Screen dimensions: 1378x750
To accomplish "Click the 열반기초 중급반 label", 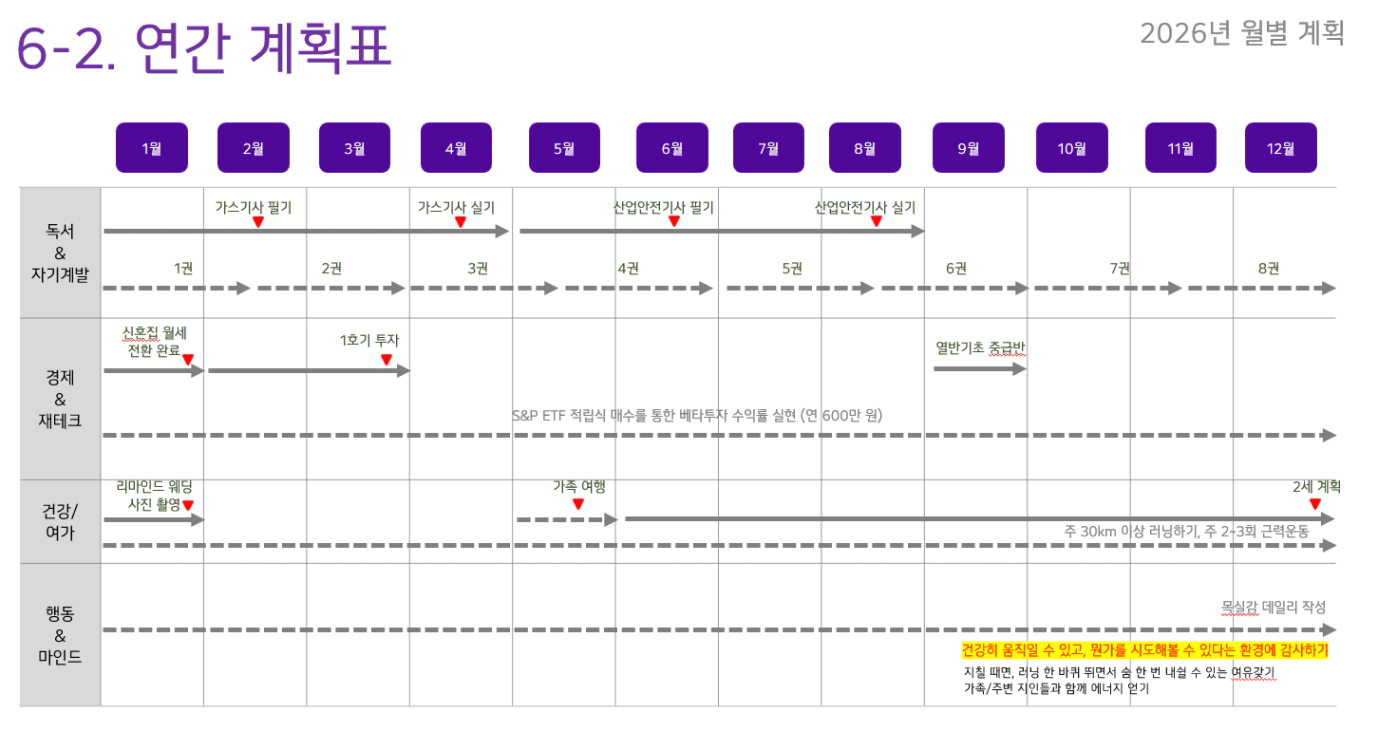I will [x=982, y=348].
